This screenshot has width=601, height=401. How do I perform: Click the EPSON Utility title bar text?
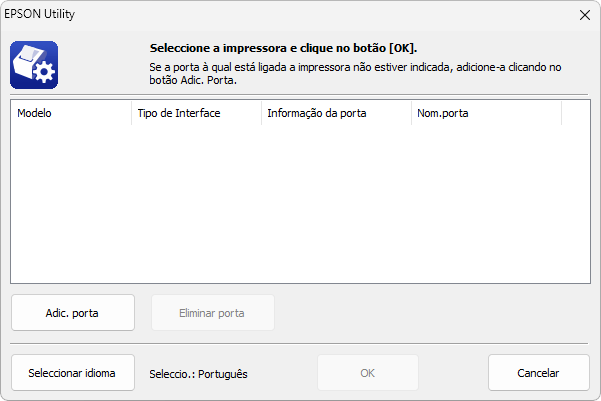(x=39, y=14)
